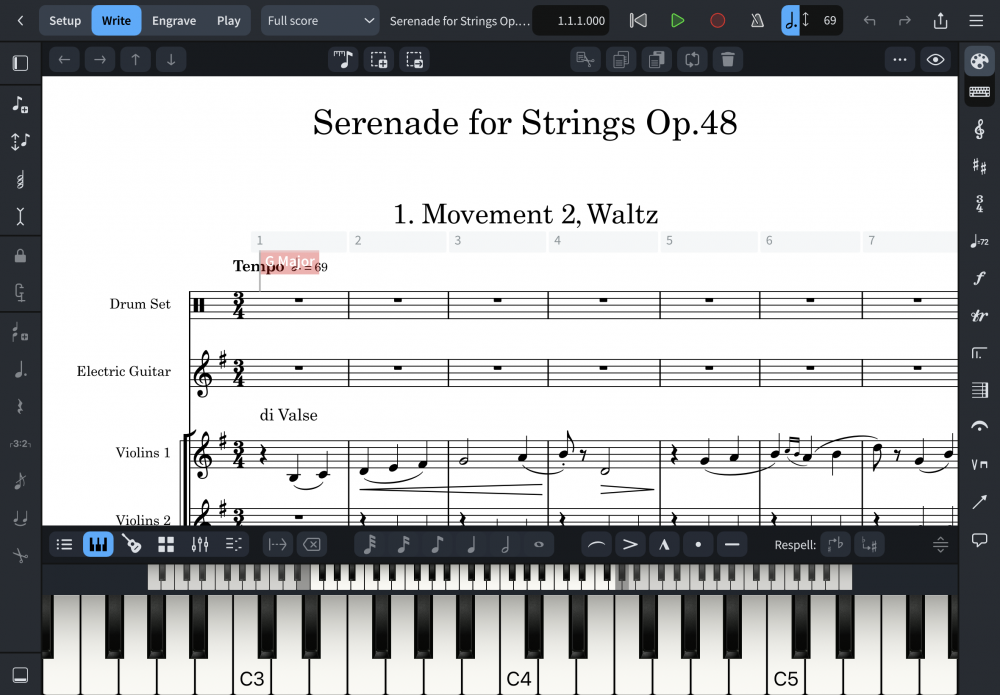Open the Lines arrow panel
Screen dimensions: 1000x695
(x=979, y=502)
